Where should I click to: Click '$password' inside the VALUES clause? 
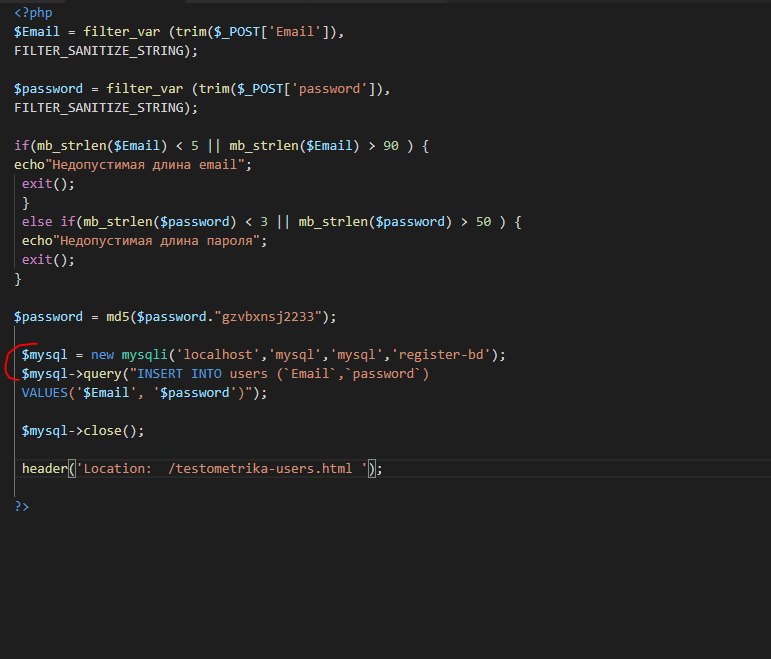click(195, 393)
